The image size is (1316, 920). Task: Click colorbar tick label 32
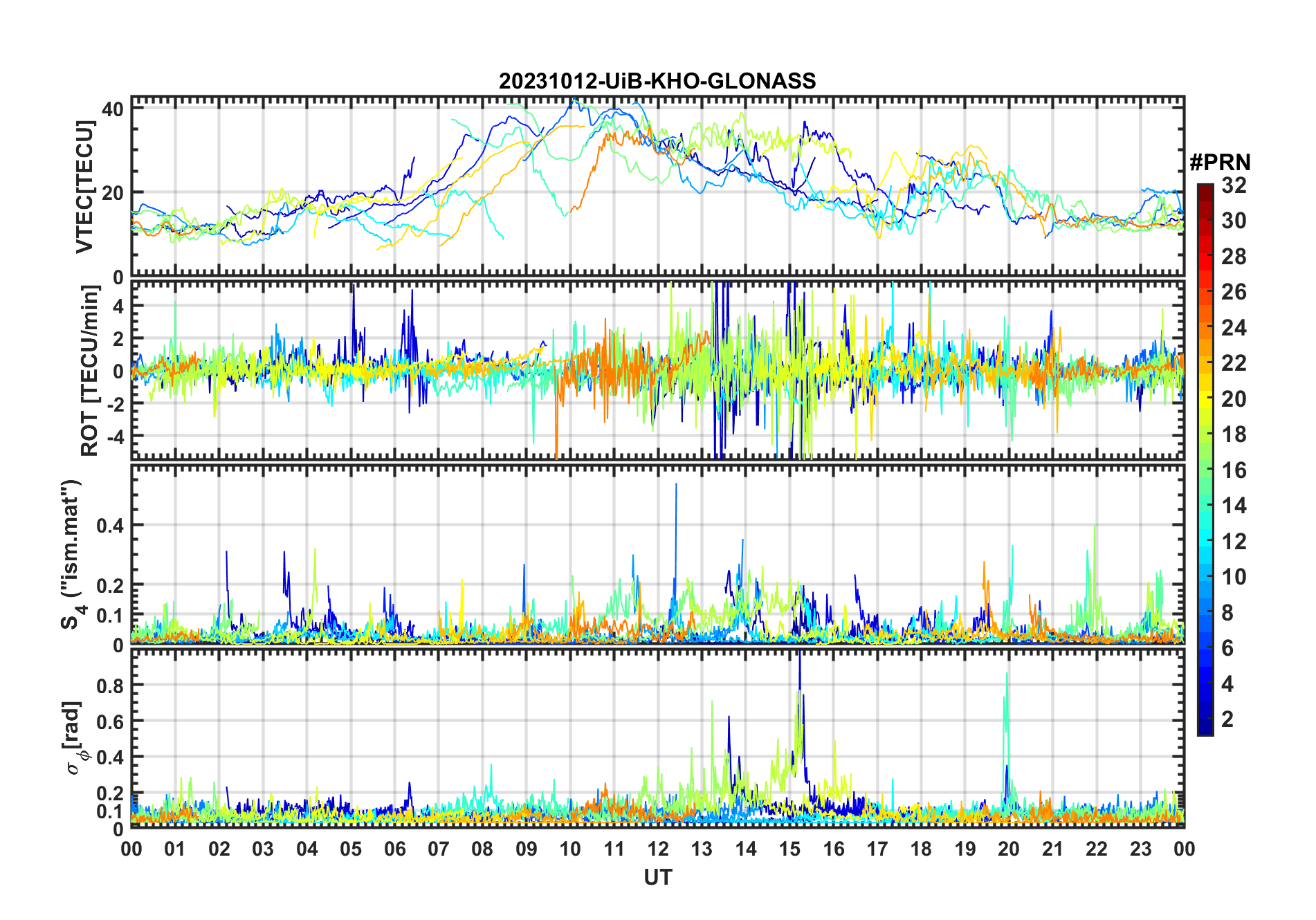pos(1234,185)
